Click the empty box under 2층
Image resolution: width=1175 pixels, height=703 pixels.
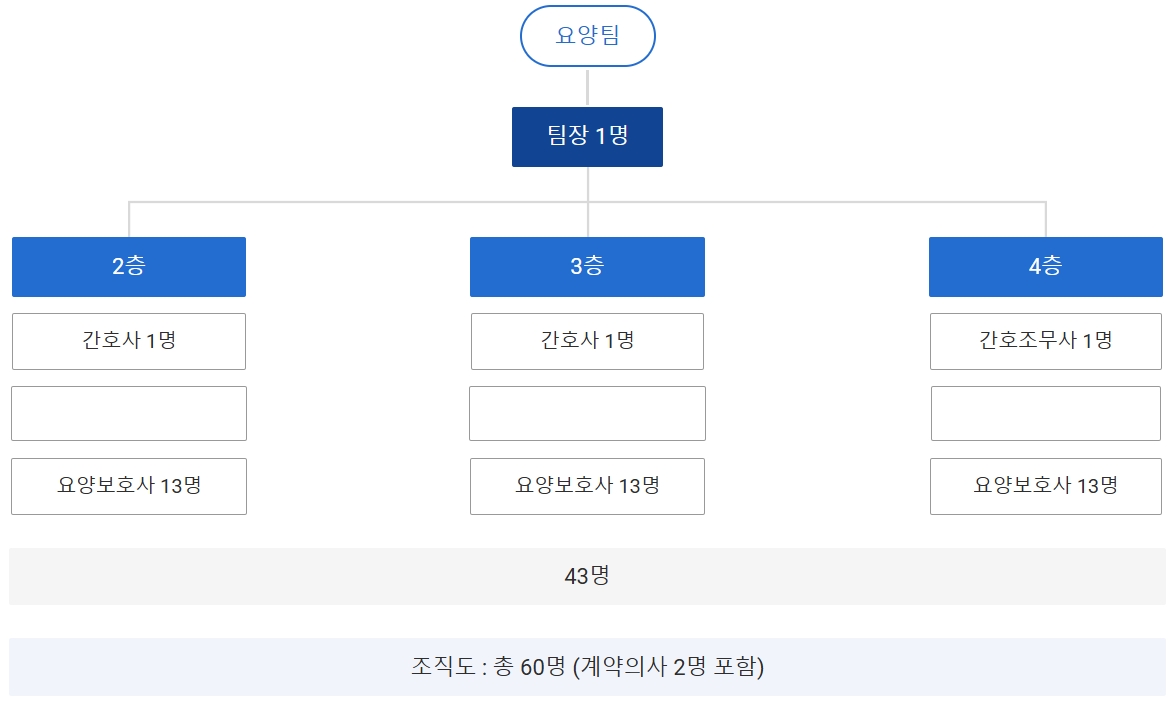coord(129,414)
